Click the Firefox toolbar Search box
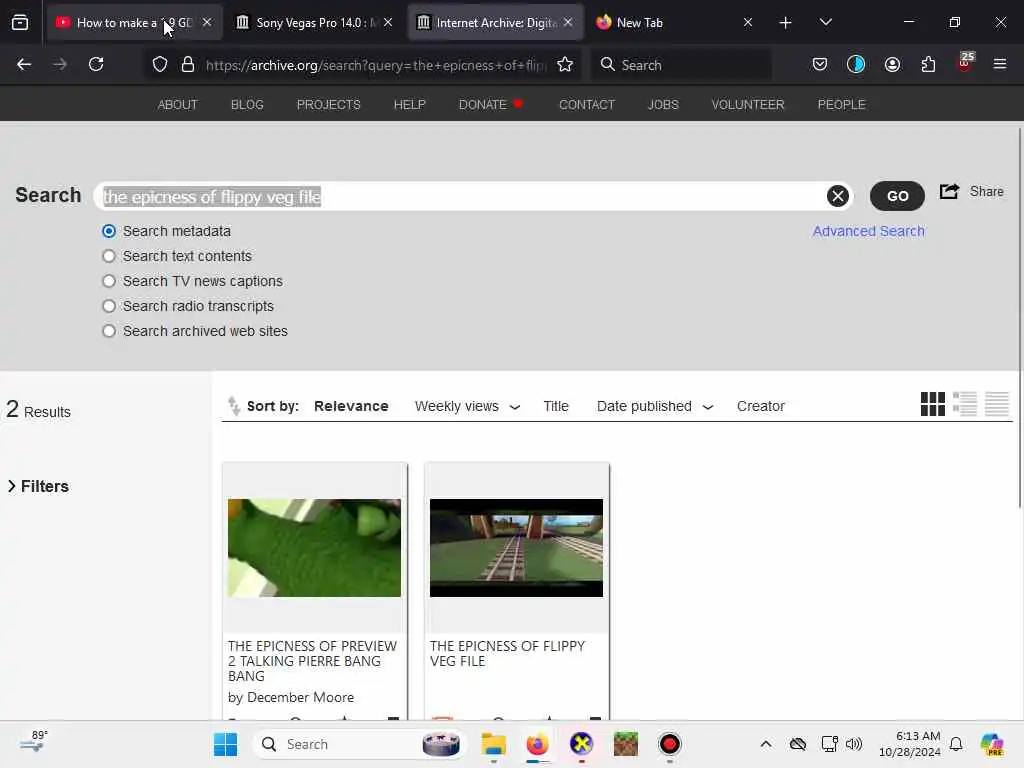 point(681,65)
